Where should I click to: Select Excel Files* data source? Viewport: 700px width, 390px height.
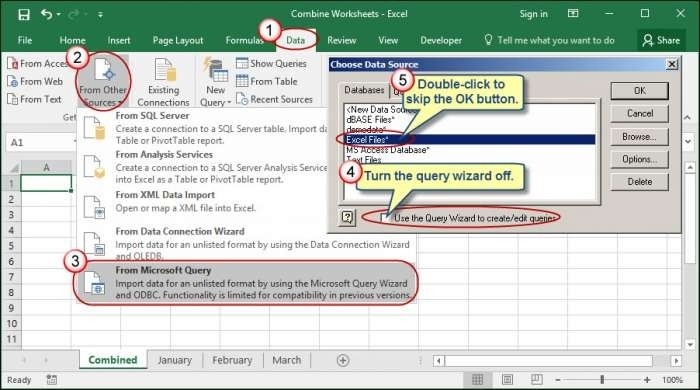[470, 140]
